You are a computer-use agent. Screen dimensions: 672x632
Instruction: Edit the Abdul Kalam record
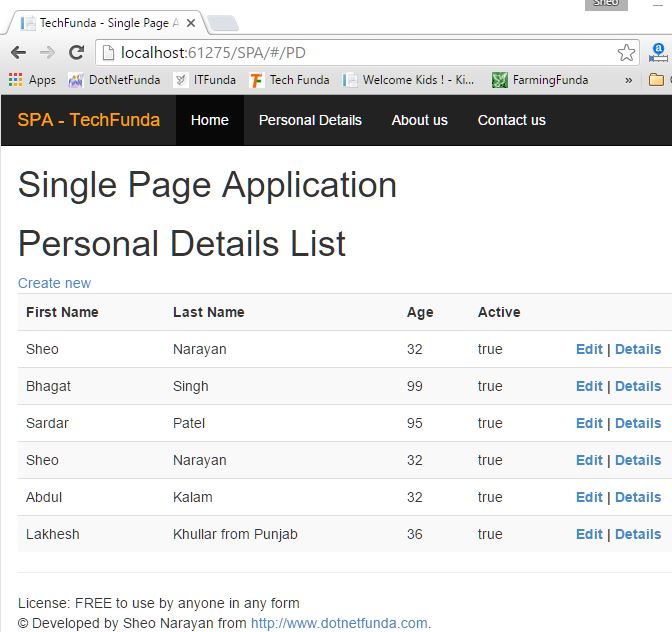pos(589,497)
